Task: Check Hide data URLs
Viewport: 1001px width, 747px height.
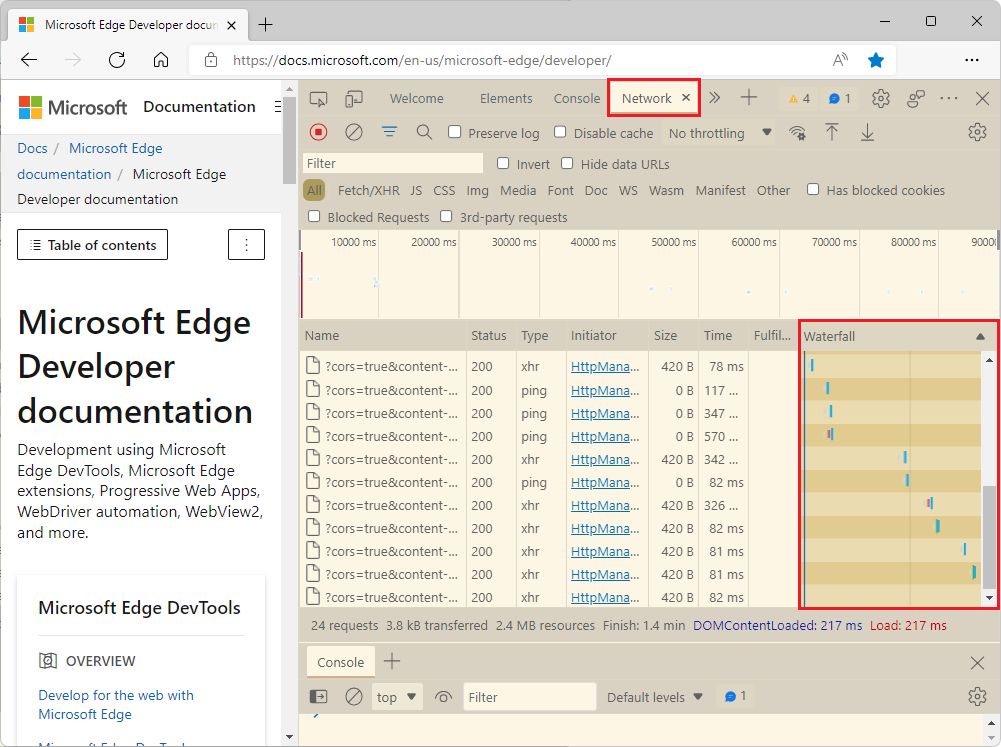Action: (567, 163)
